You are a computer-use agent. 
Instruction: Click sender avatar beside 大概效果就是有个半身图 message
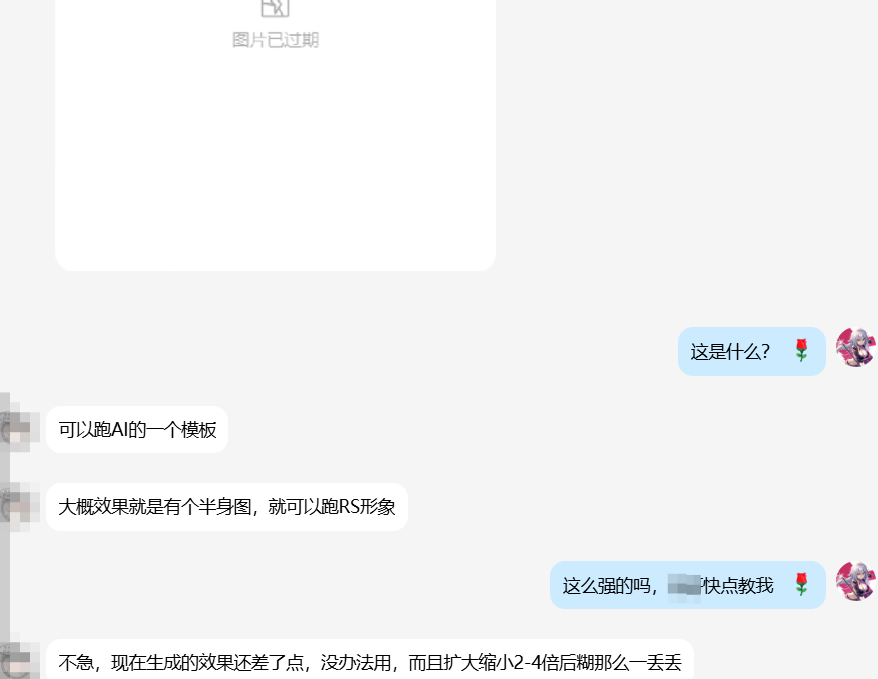(x=20, y=507)
